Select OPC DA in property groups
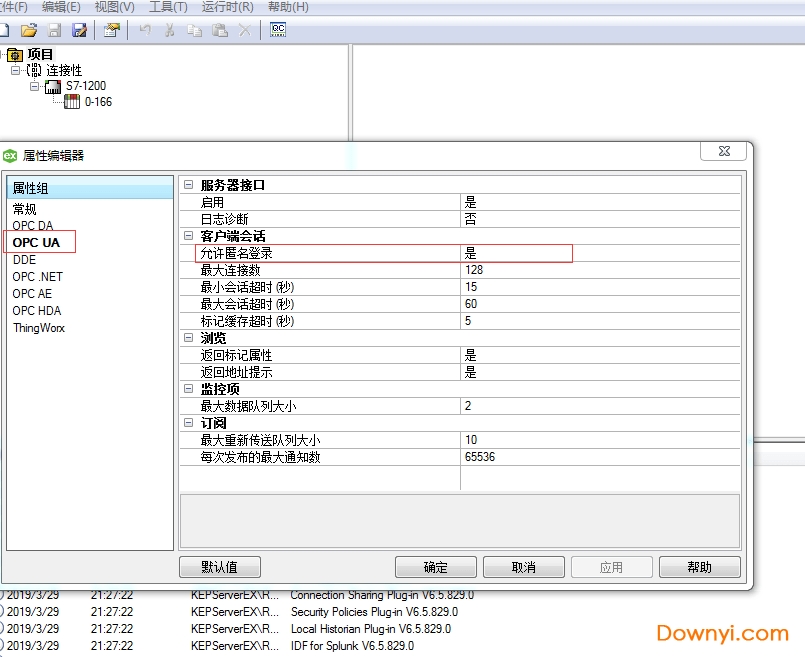This screenshot has height=657, width=805. (33, 226)
